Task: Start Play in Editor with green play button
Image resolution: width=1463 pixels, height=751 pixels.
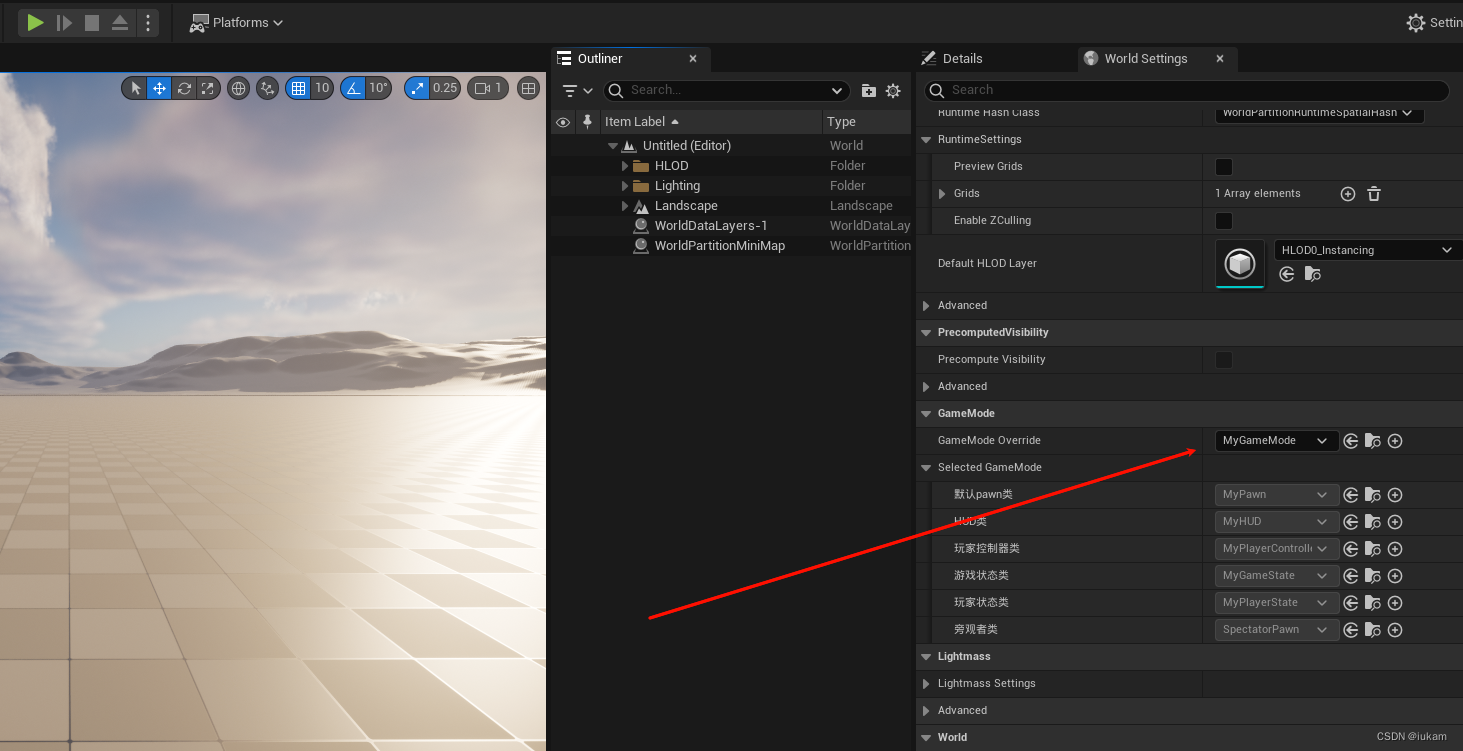Action: pos(35,22)
